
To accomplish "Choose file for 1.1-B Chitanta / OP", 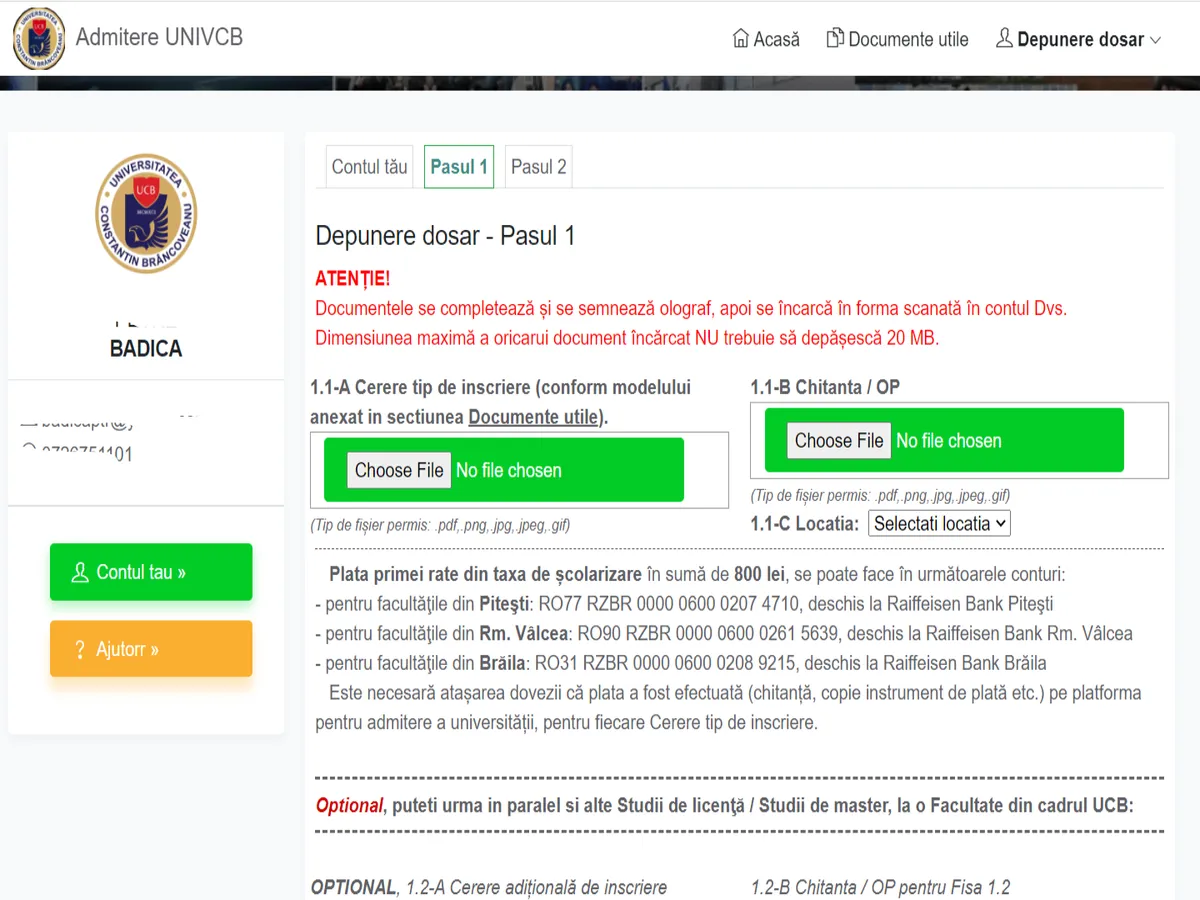I will (839, 440).
